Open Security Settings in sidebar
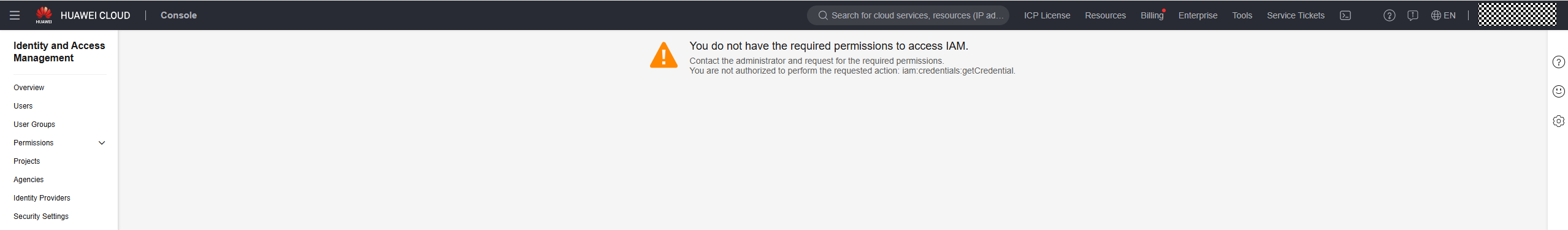1568x230 pixels. point(41,217)
